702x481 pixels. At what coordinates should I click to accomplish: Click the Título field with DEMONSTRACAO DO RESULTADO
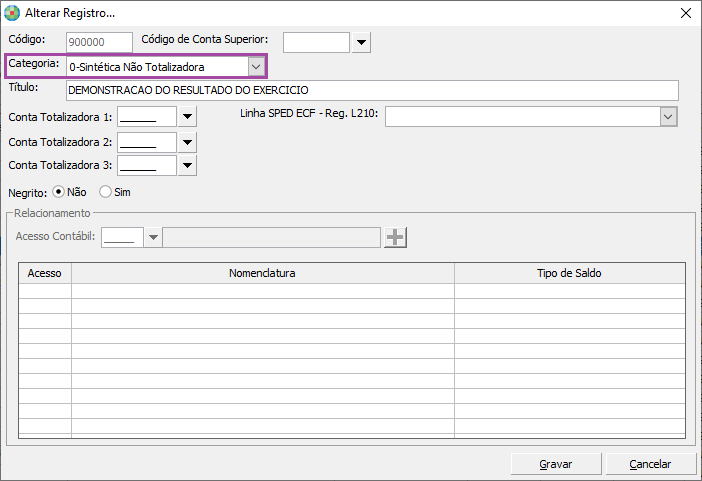click(x=372, y=90)
